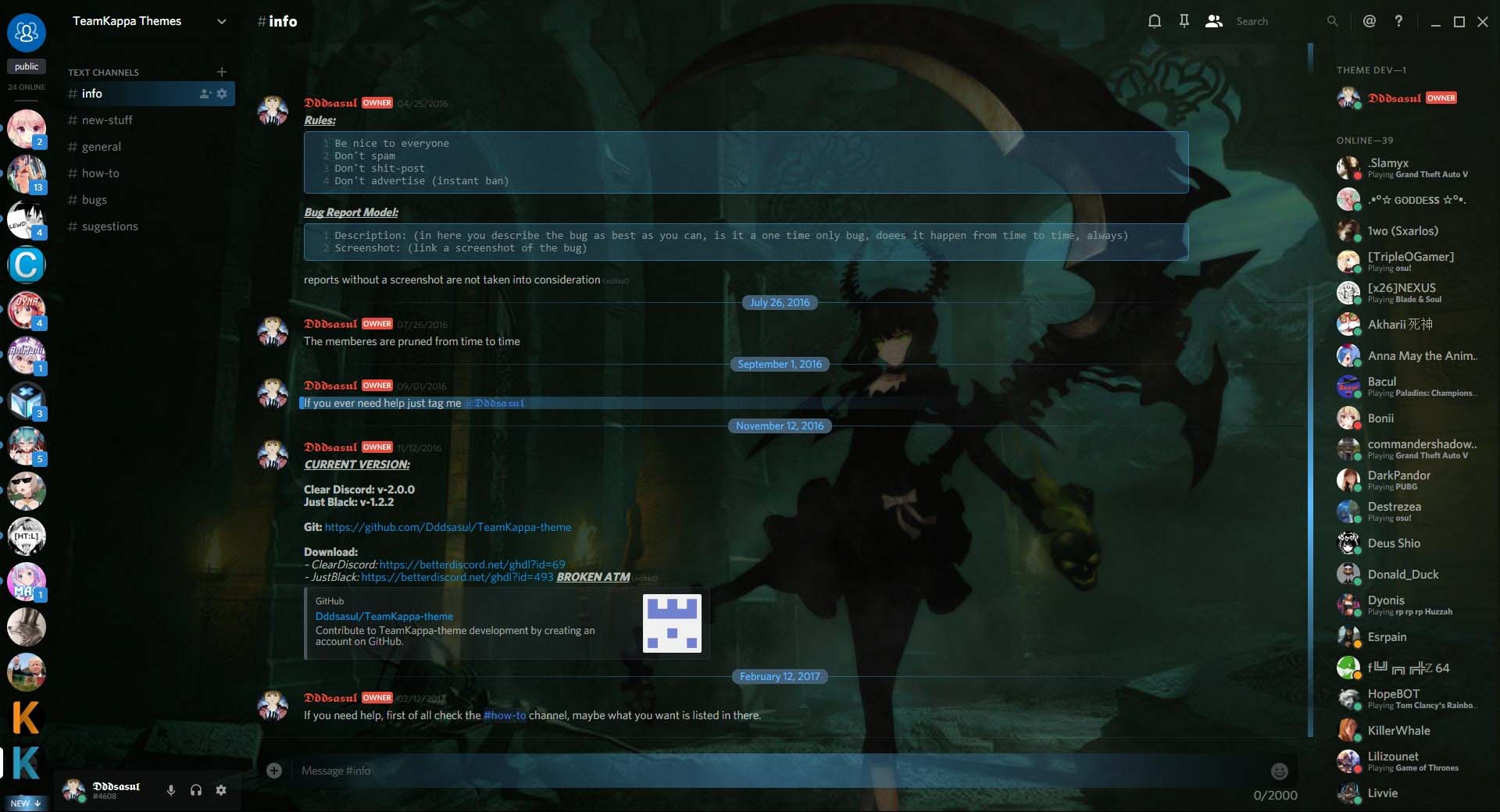Open the blue K server icon
The height and width of the screenshot is (812, 1500).
pyautogui.click(x=27, y=763)
